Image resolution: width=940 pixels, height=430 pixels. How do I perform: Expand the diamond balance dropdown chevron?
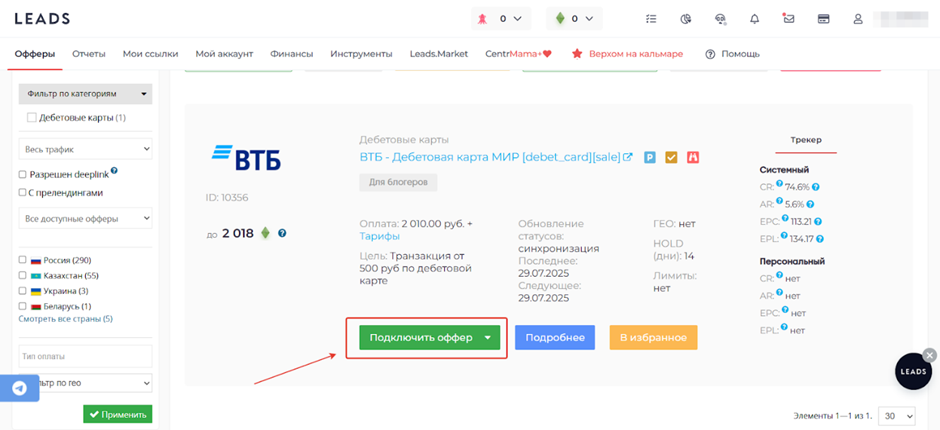point(589,19)
